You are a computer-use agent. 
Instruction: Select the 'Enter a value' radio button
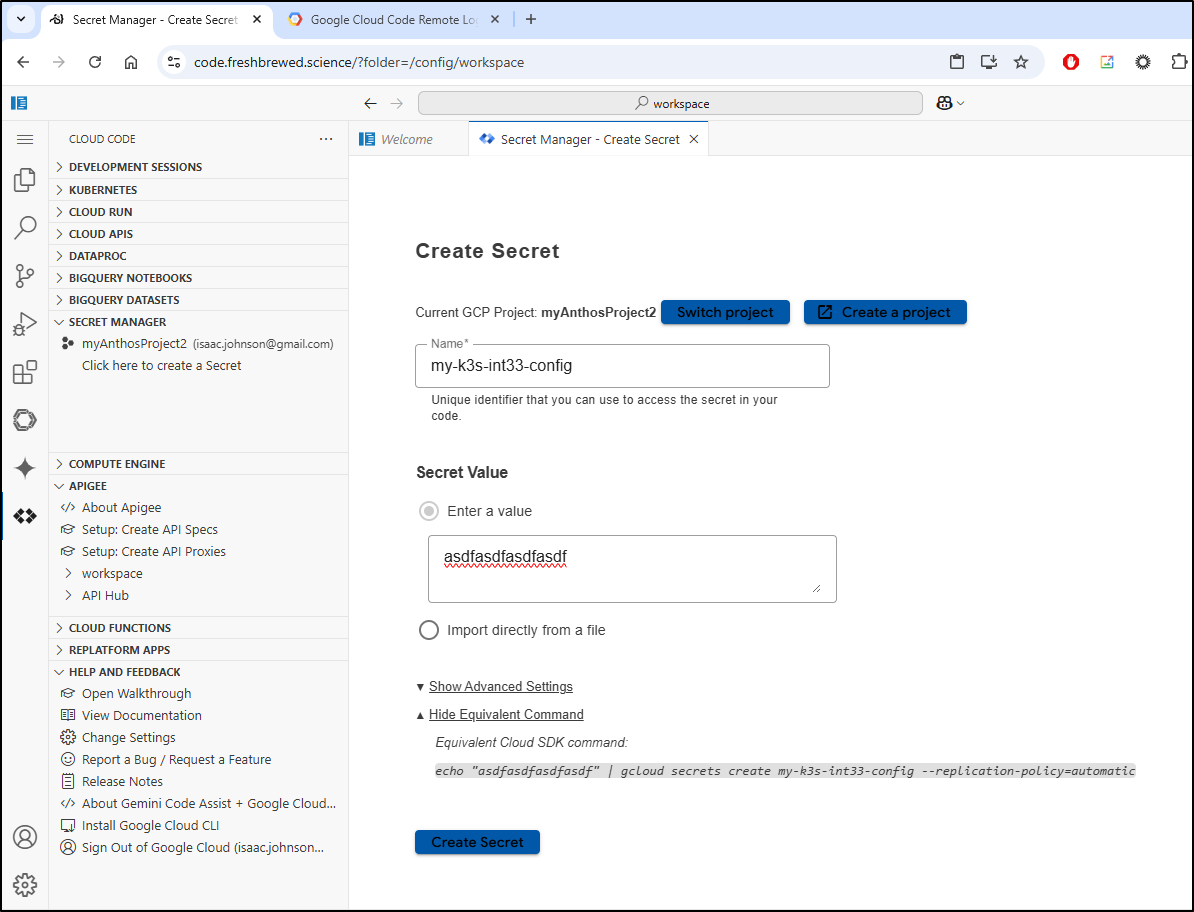429,511
